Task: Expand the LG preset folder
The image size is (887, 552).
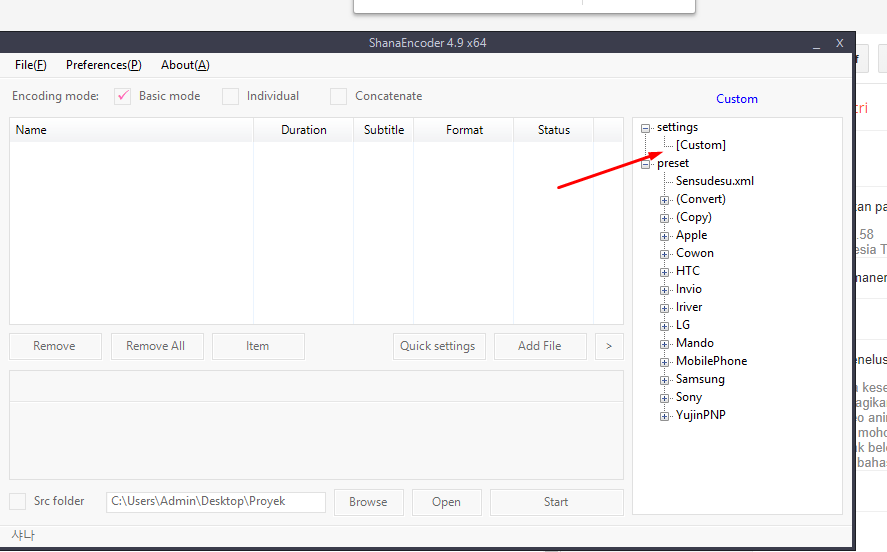Action: click(x=664, y=326)
